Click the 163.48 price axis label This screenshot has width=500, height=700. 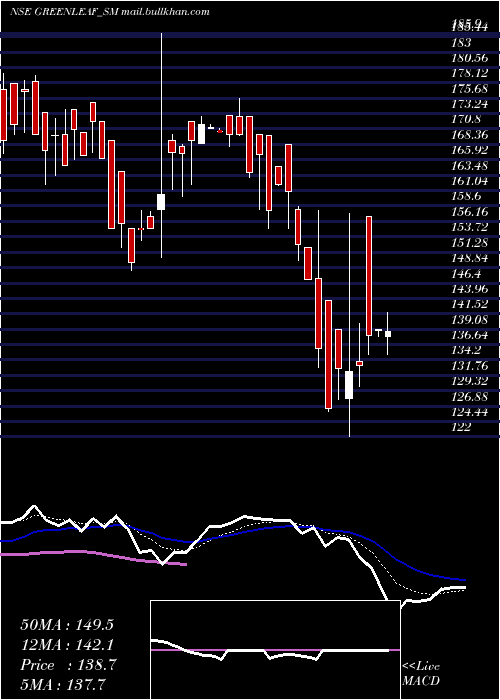click(469, 166)
